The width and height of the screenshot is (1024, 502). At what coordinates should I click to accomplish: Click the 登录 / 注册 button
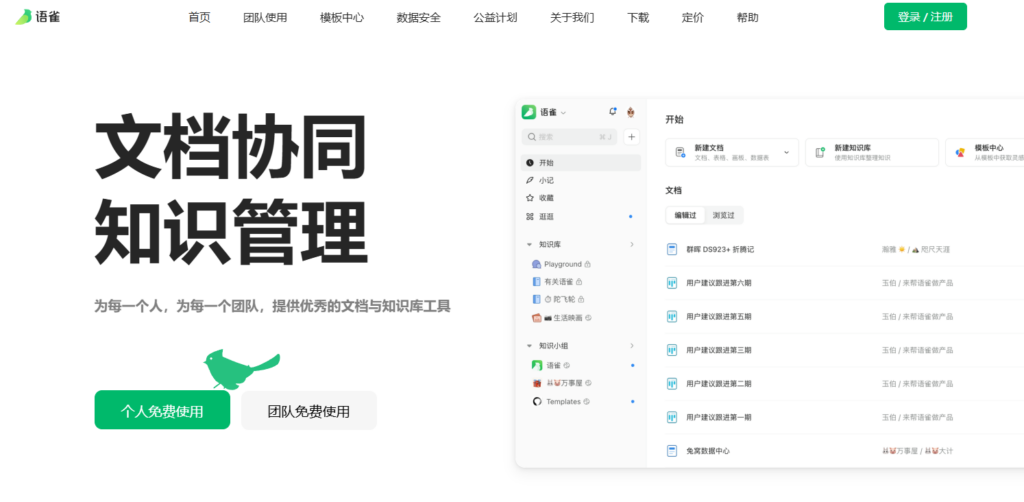[925, 16]
